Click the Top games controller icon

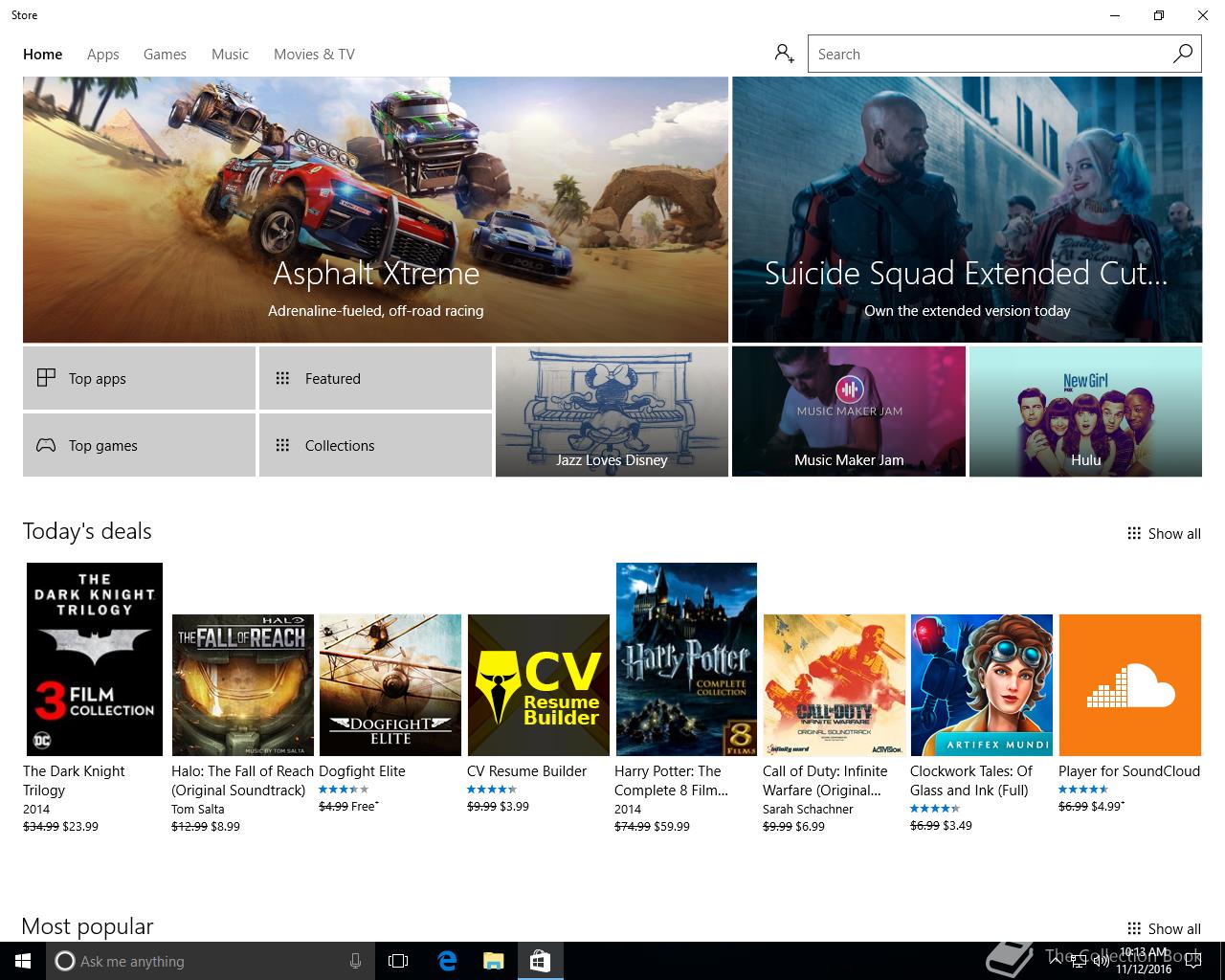click(46, 445)
